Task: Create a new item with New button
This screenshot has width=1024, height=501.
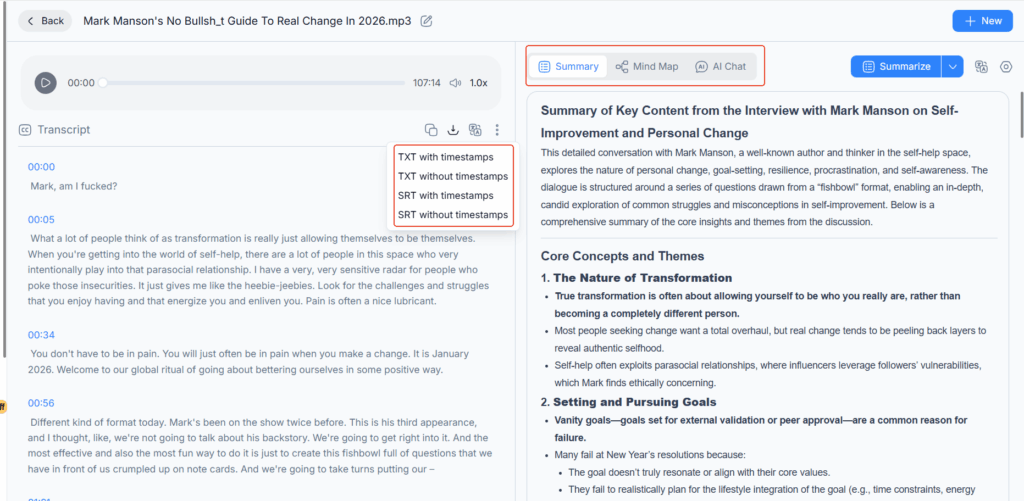Action: (x=985, y=21)
